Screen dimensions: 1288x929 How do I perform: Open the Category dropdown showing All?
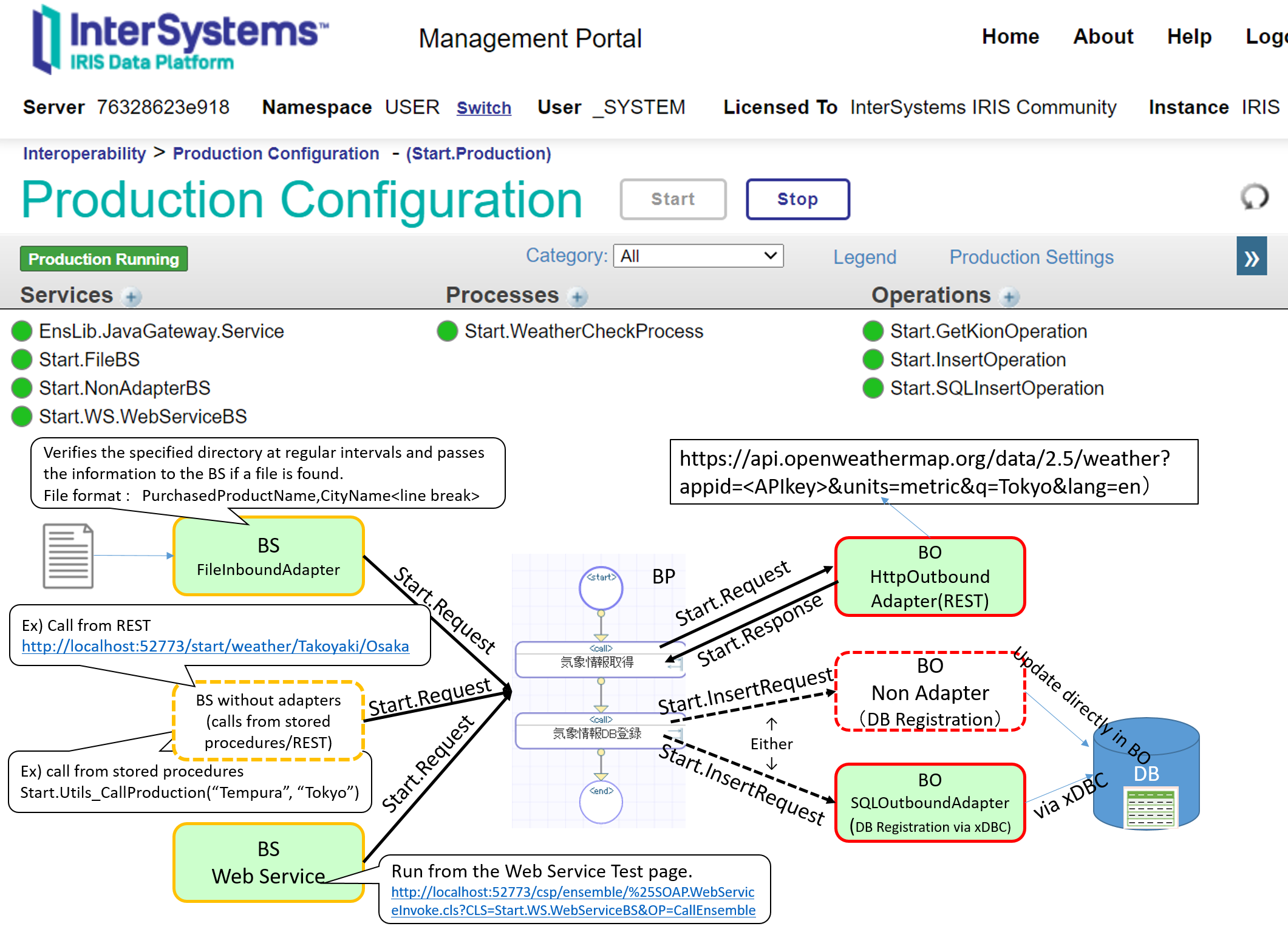tap(698, 256)
